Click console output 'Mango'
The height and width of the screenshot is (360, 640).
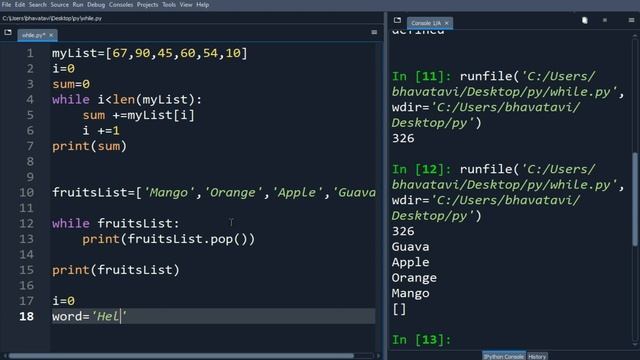click(410, 293)
